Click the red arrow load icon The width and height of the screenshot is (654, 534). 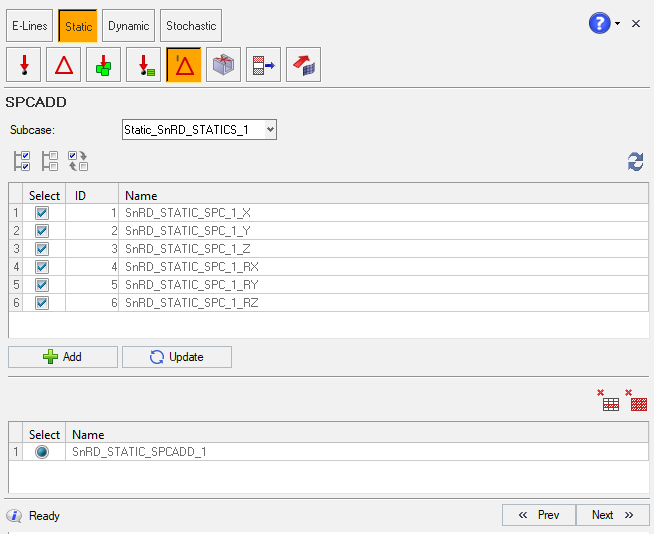(23, 65)
